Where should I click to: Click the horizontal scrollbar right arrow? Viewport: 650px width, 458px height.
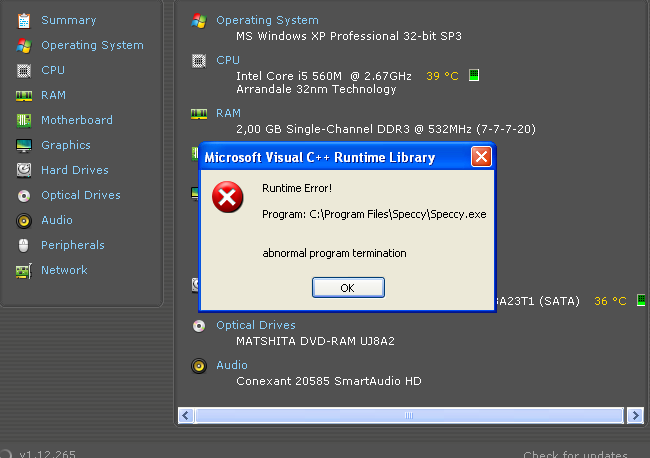pyautogui.click(x=635, y=415)
